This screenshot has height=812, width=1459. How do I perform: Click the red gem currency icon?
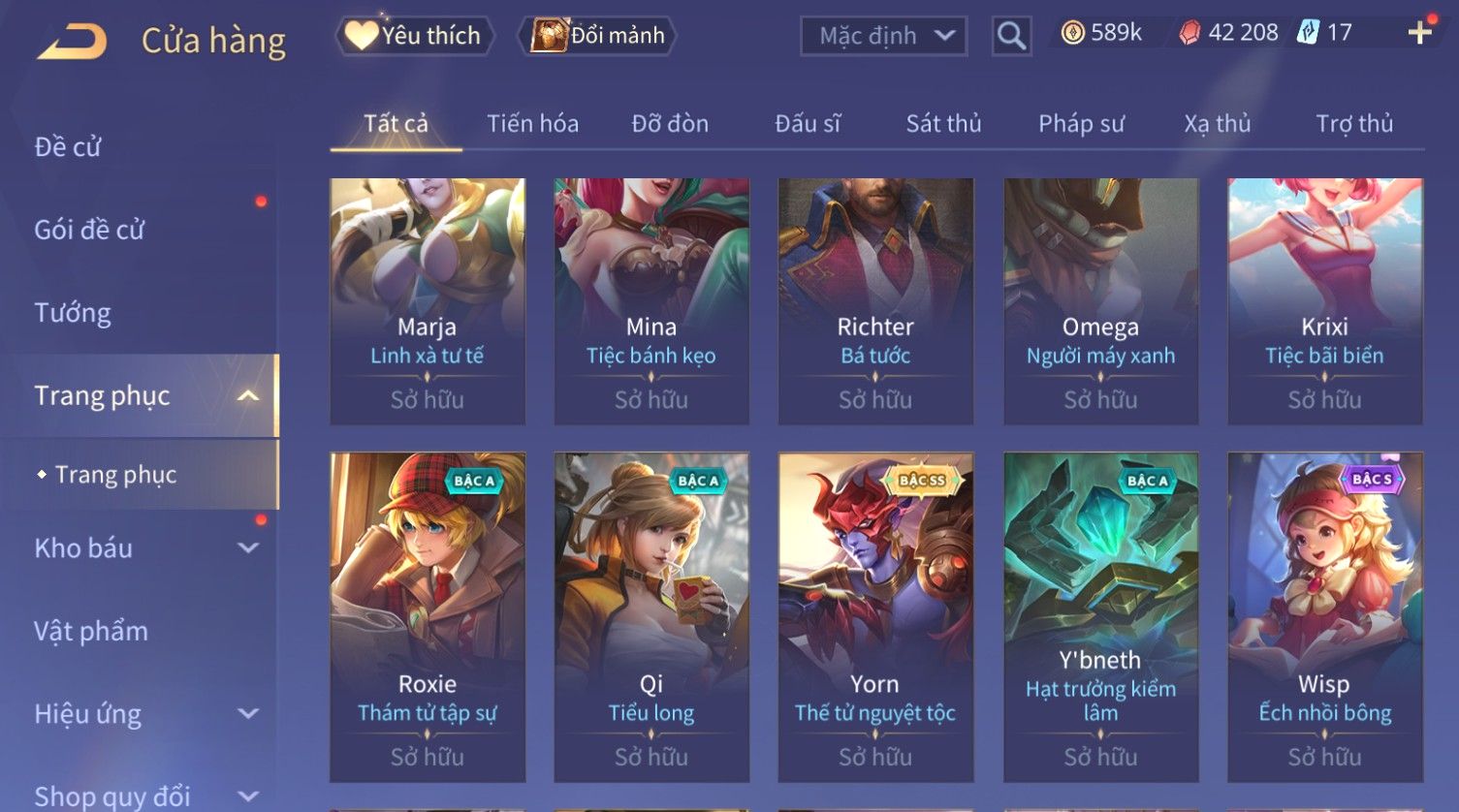(1189, 33)
